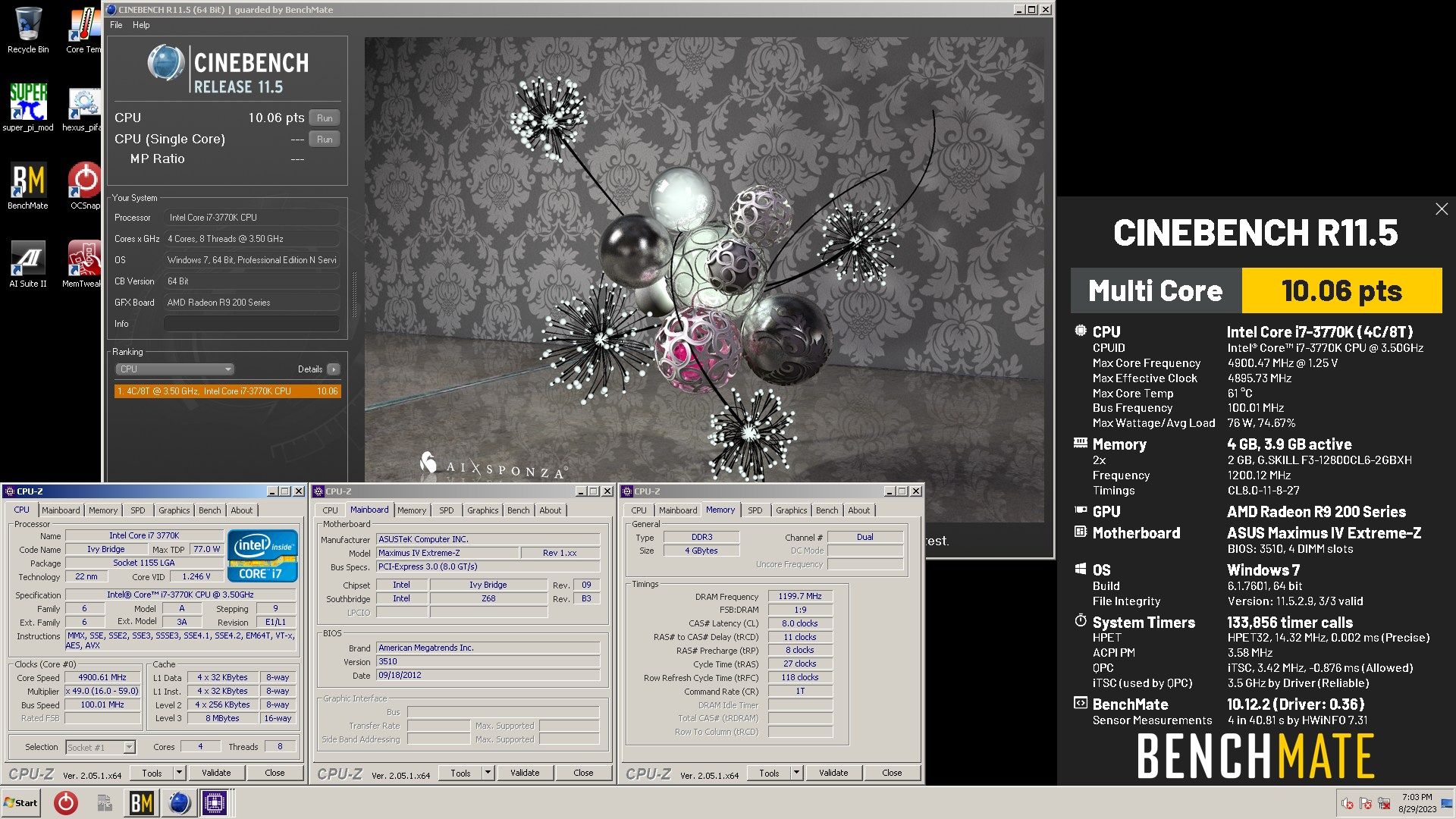Open the Graphics tab in first CPU-Z window
This screenshot has height=819, width=1456.
click(x=174, y=510)
